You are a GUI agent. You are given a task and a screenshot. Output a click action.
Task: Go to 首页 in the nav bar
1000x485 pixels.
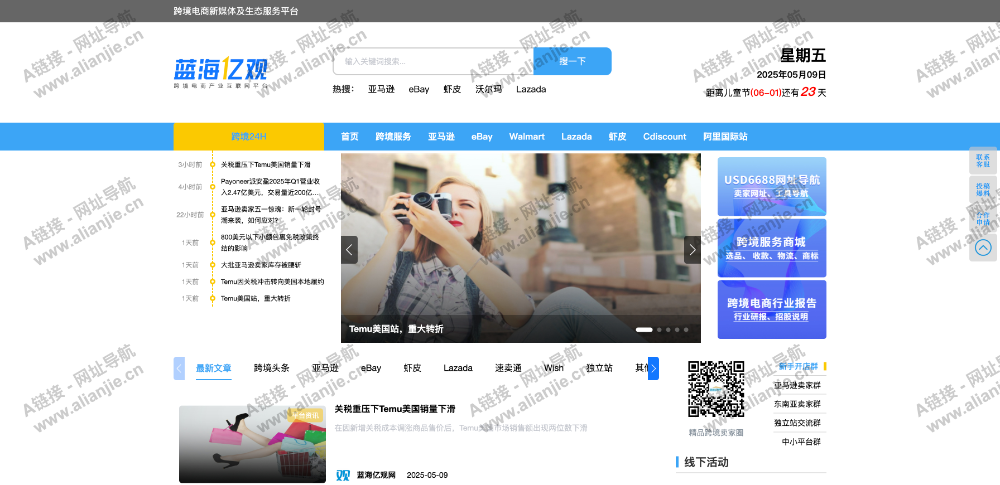349,137
